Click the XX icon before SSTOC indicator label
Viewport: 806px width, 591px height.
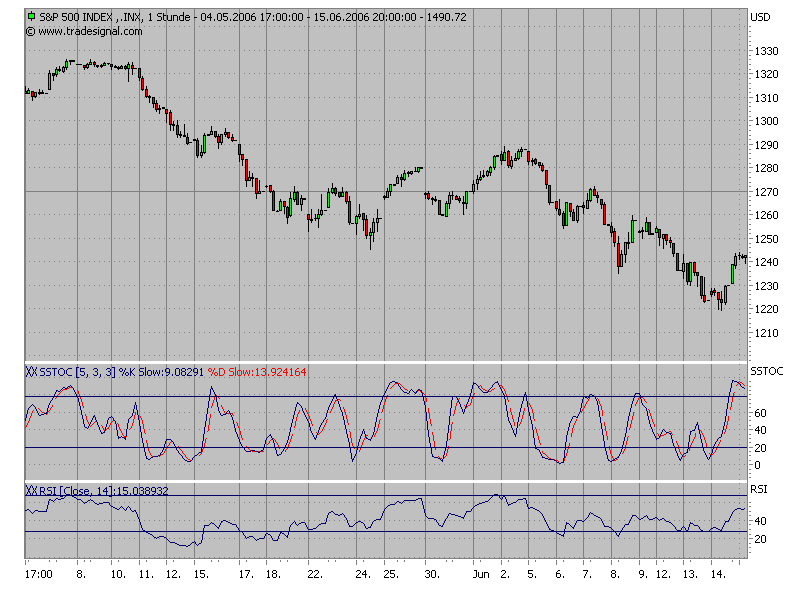(x=31, y=372)
